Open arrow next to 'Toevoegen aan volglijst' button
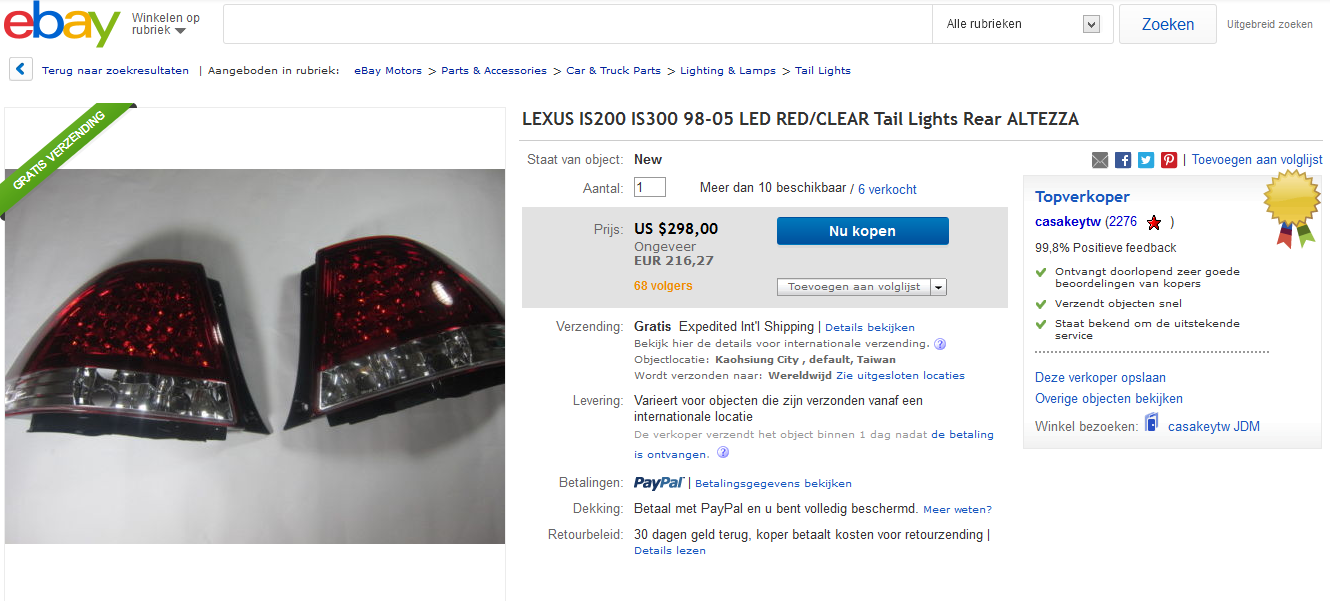1330x601 pixels. pos(938,287)
